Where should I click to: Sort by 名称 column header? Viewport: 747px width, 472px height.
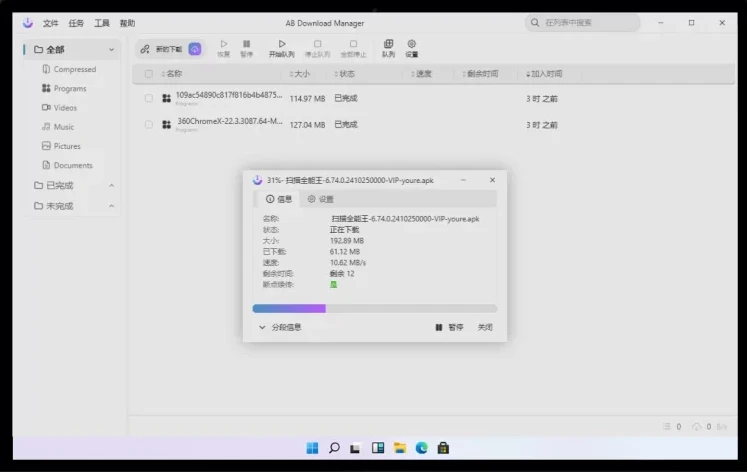pyautogui.click(x=172, y=74)
